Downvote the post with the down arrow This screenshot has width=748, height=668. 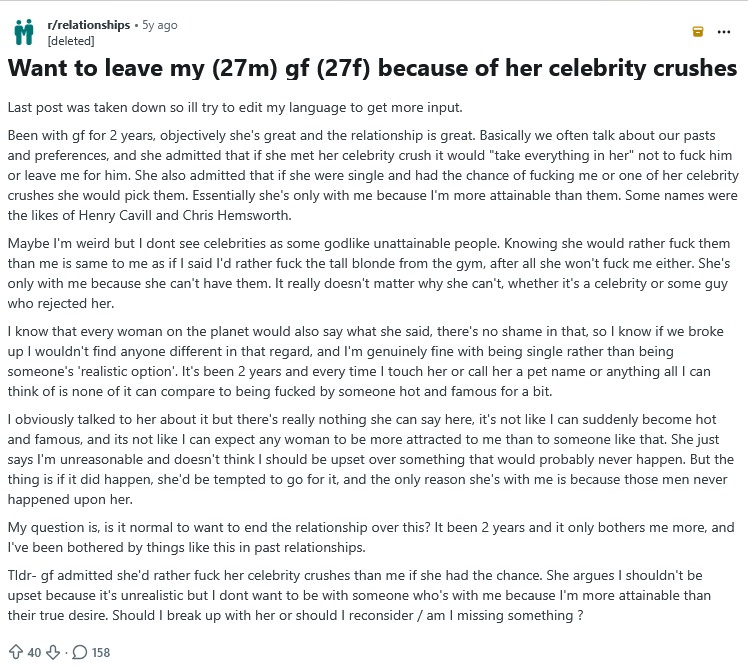(53, 652)
